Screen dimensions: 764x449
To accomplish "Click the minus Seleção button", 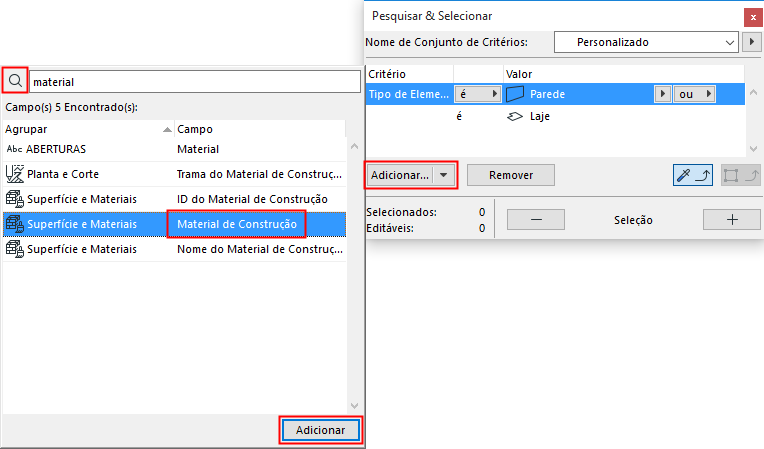I will [x=536, y=220].
